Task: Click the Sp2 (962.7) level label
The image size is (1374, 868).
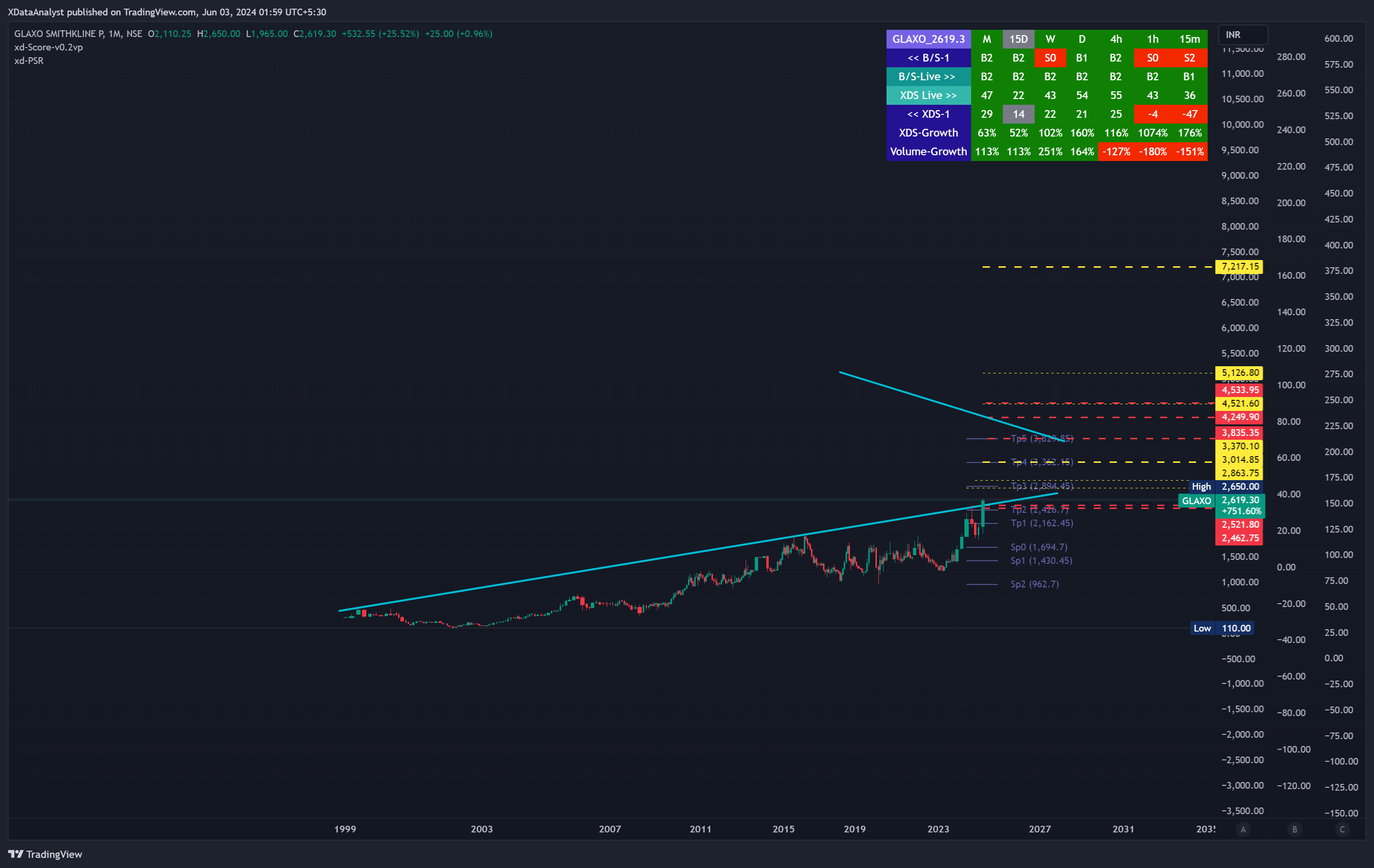Action: click(1035, 584)
